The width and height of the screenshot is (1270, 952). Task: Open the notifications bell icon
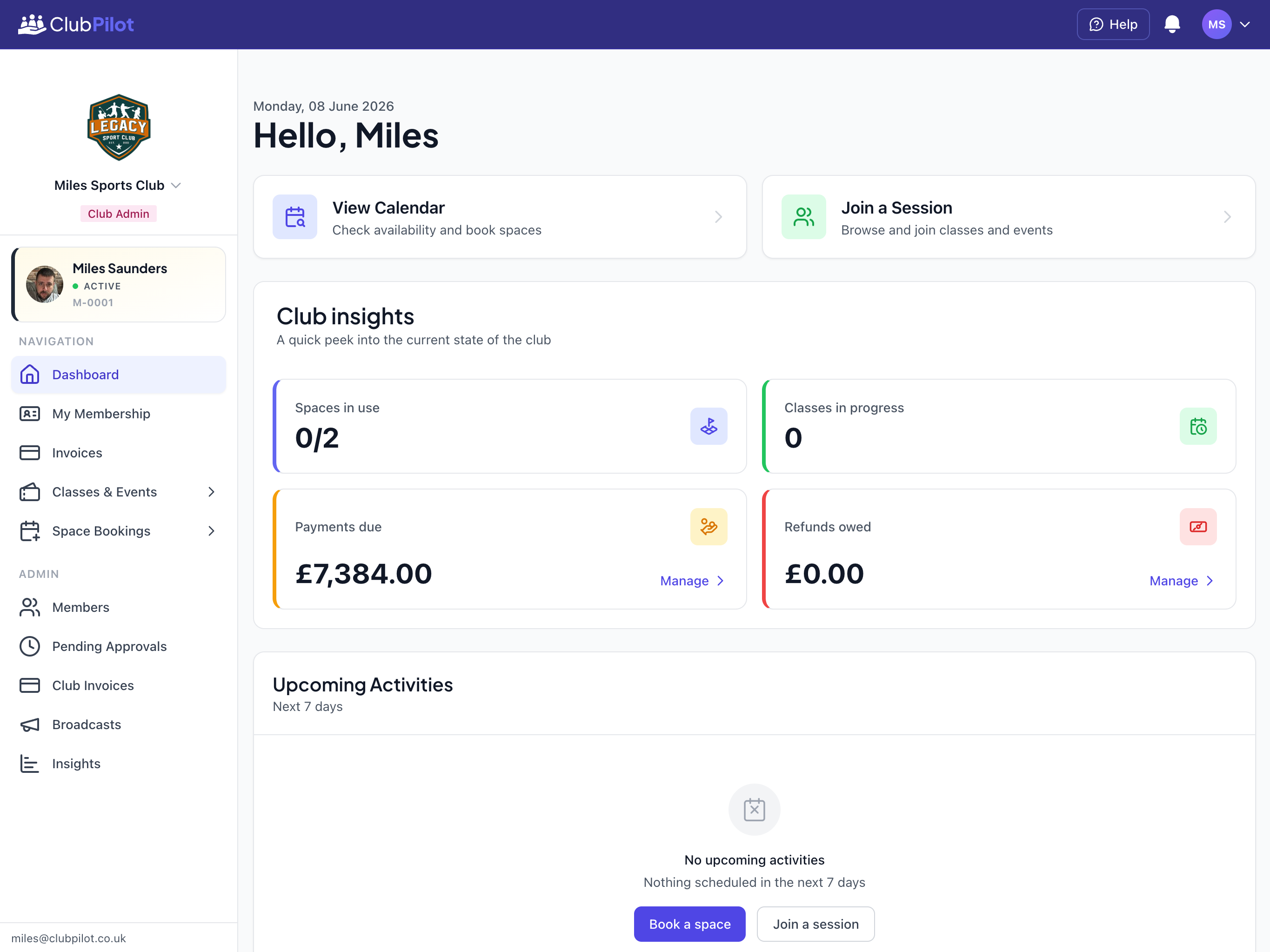1172,24
